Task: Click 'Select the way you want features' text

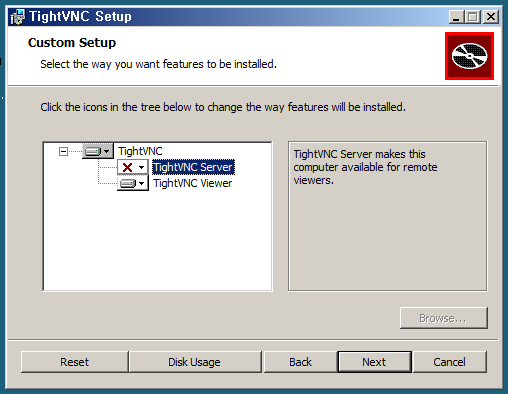Action: point(158,64)
